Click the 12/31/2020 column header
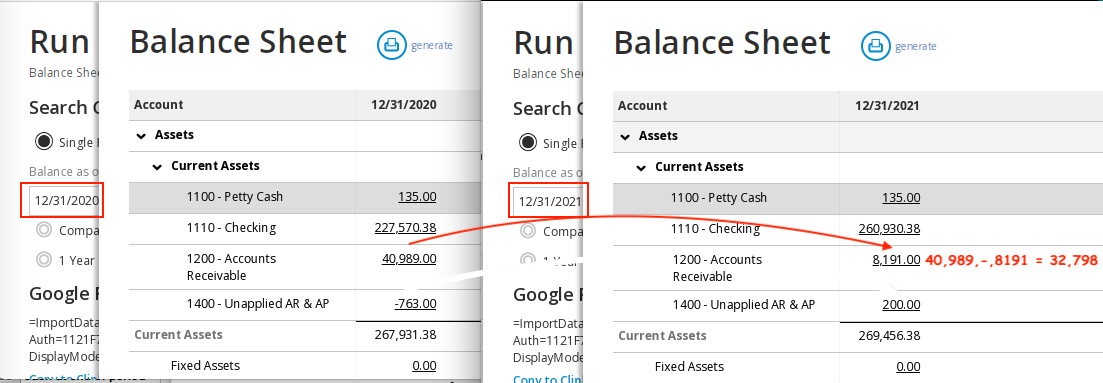The height and width of the screenshot is (383, 1103). coord(404,105)
